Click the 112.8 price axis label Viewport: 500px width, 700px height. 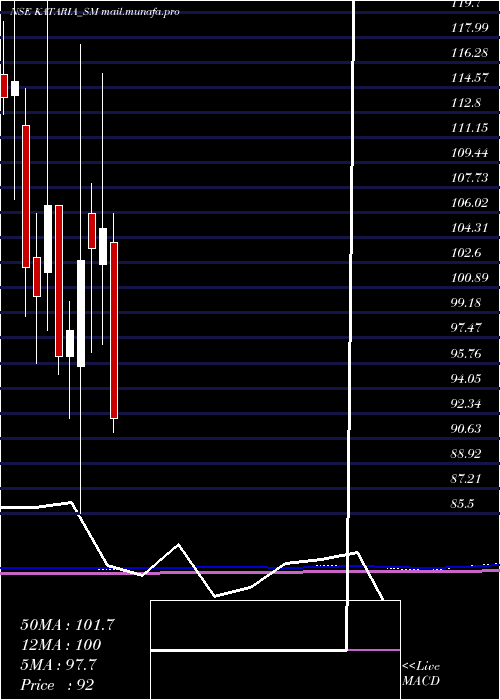click(x=466, y=103)
